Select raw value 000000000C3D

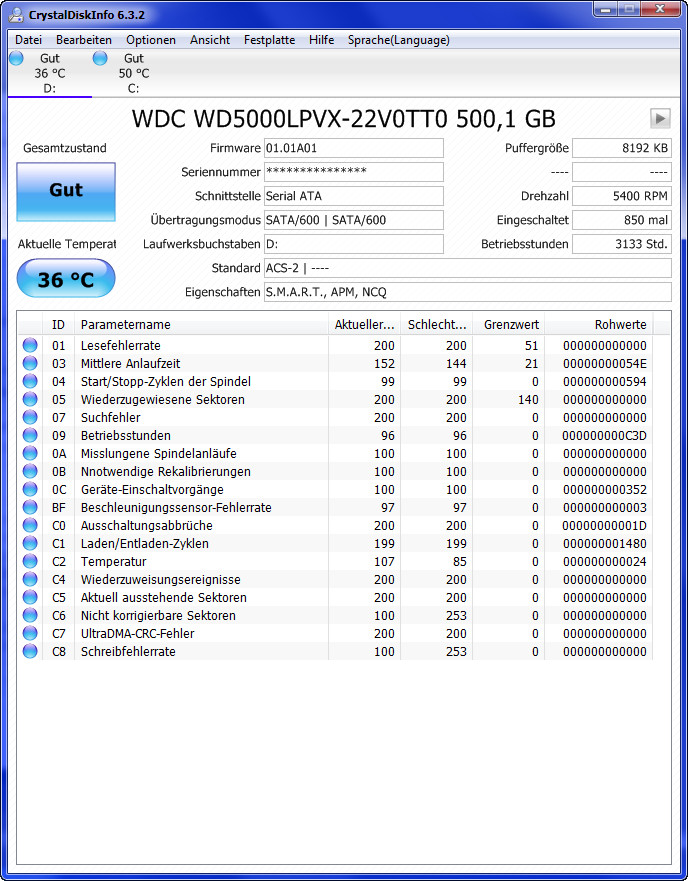tap(604, 435)
